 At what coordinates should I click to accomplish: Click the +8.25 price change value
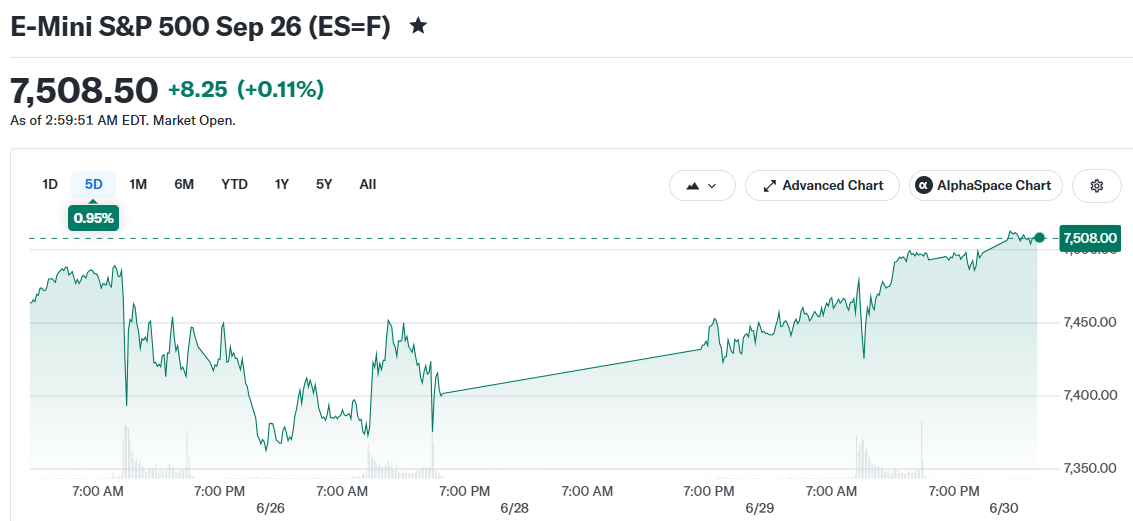coord(198,90)
